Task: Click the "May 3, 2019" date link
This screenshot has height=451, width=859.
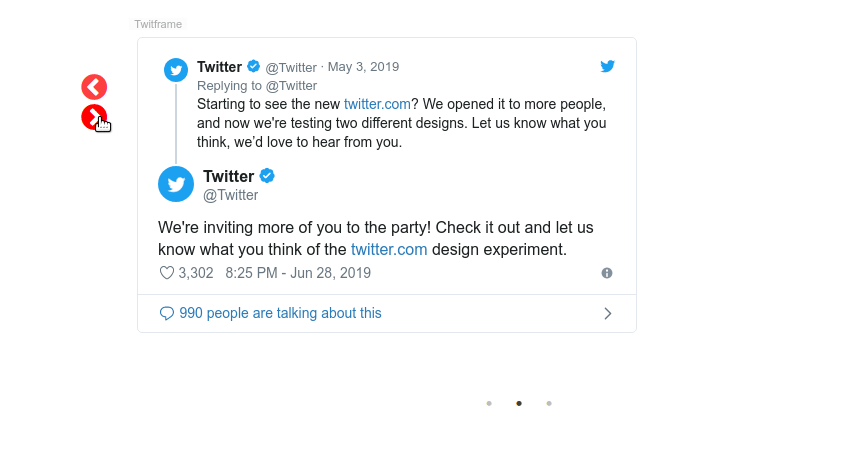Action: pos(363,67)
